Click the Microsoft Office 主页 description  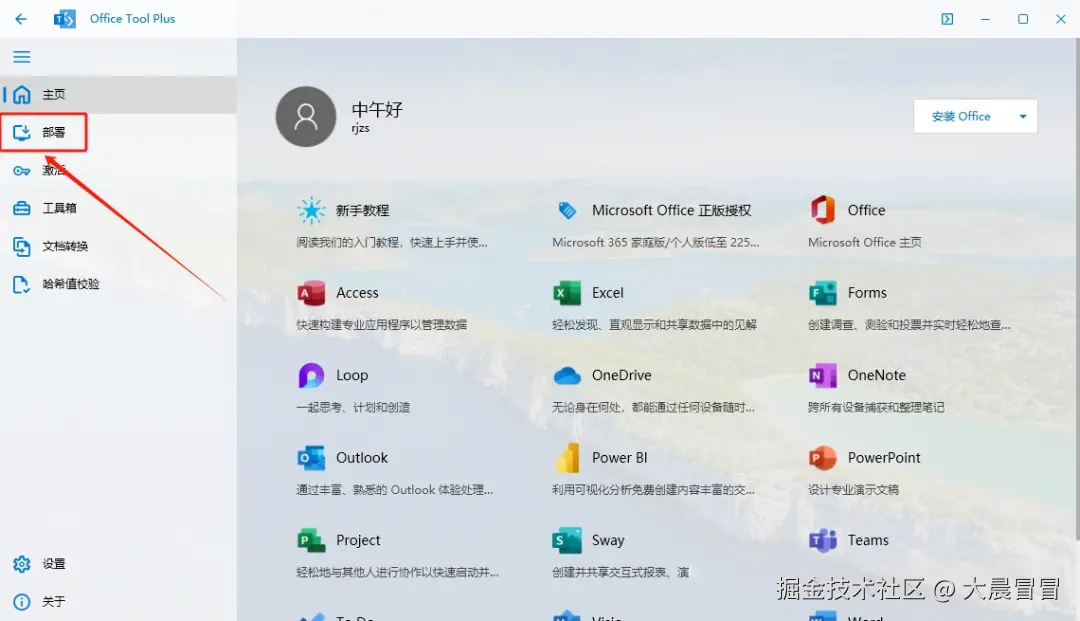coord(864,242)
